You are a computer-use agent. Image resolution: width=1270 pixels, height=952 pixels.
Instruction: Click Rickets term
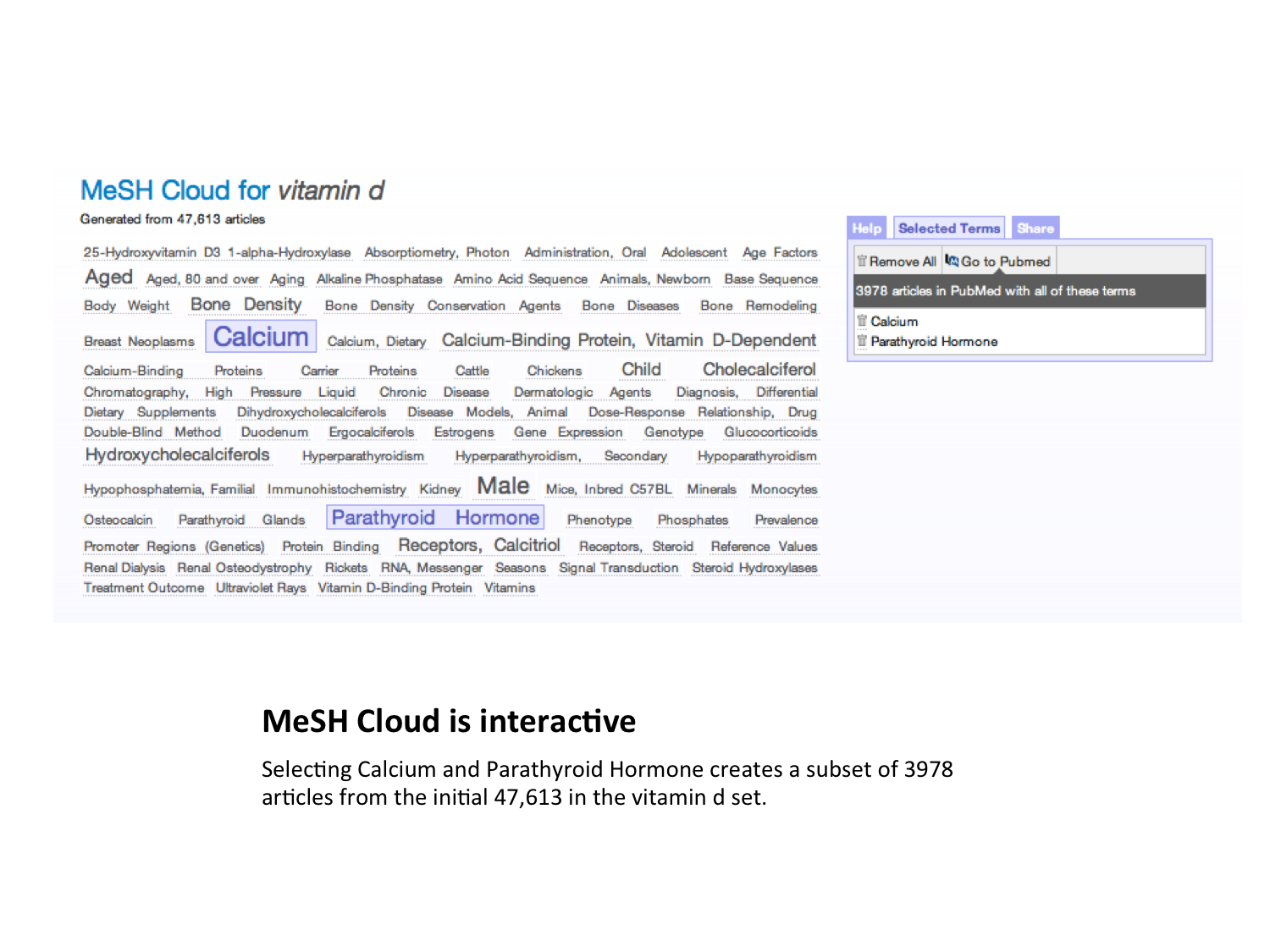point(346,568)
